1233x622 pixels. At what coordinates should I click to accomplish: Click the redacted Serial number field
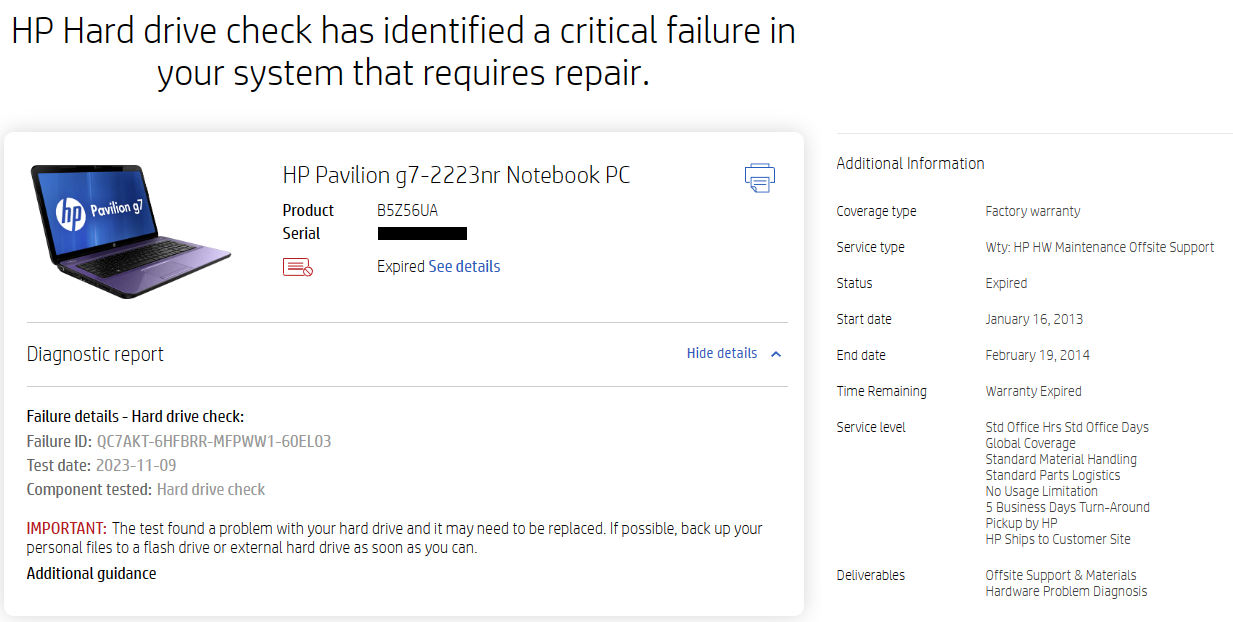tap(421, 233)
